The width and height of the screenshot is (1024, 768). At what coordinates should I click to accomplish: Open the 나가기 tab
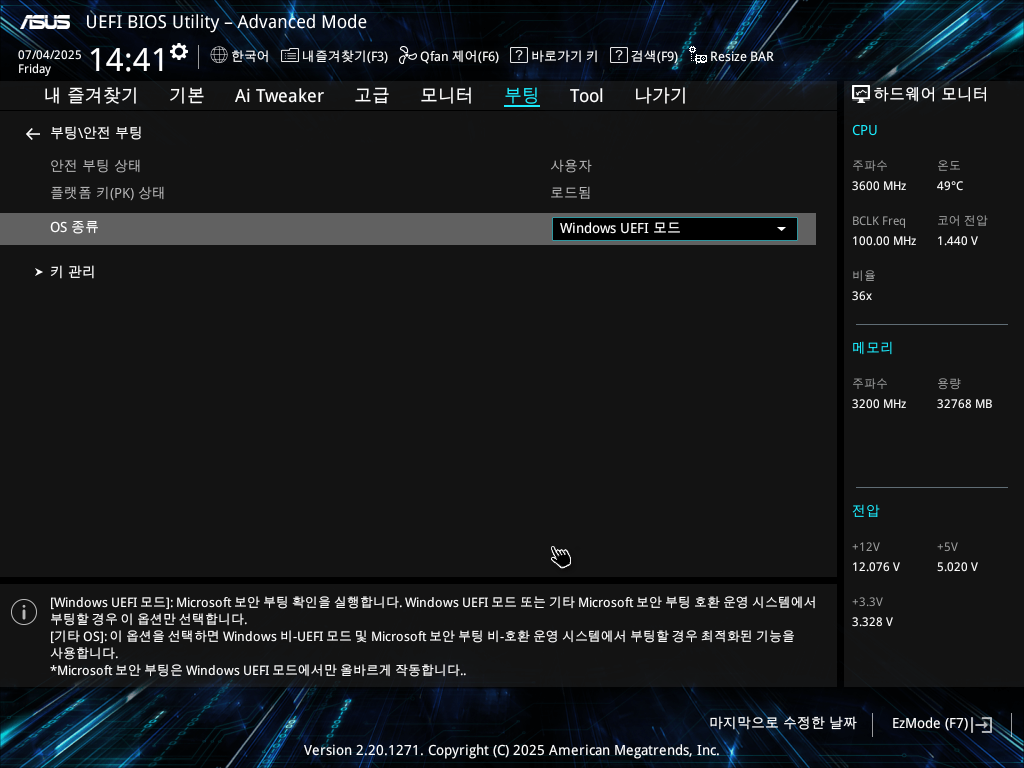tap(660, 96)
